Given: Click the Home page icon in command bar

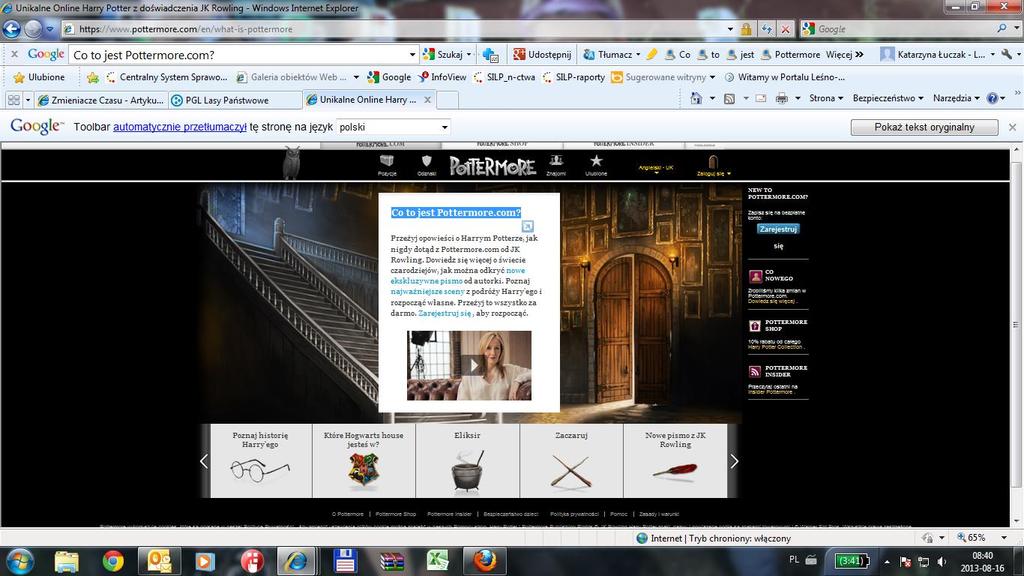Looking at the screenshot, I should point(696,98).
